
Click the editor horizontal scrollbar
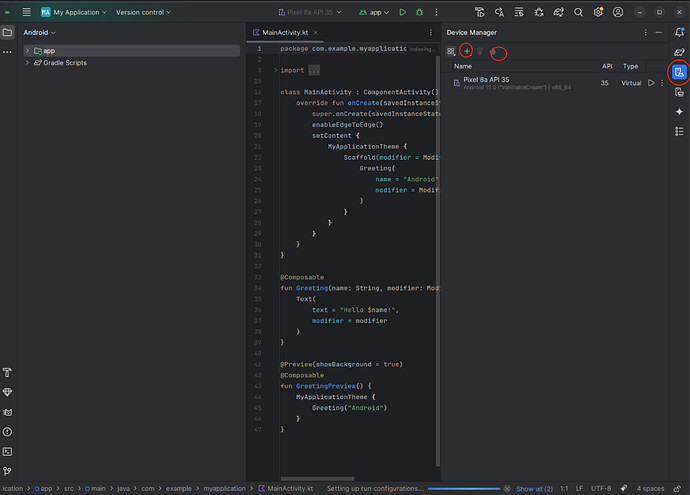click(317, 479)
